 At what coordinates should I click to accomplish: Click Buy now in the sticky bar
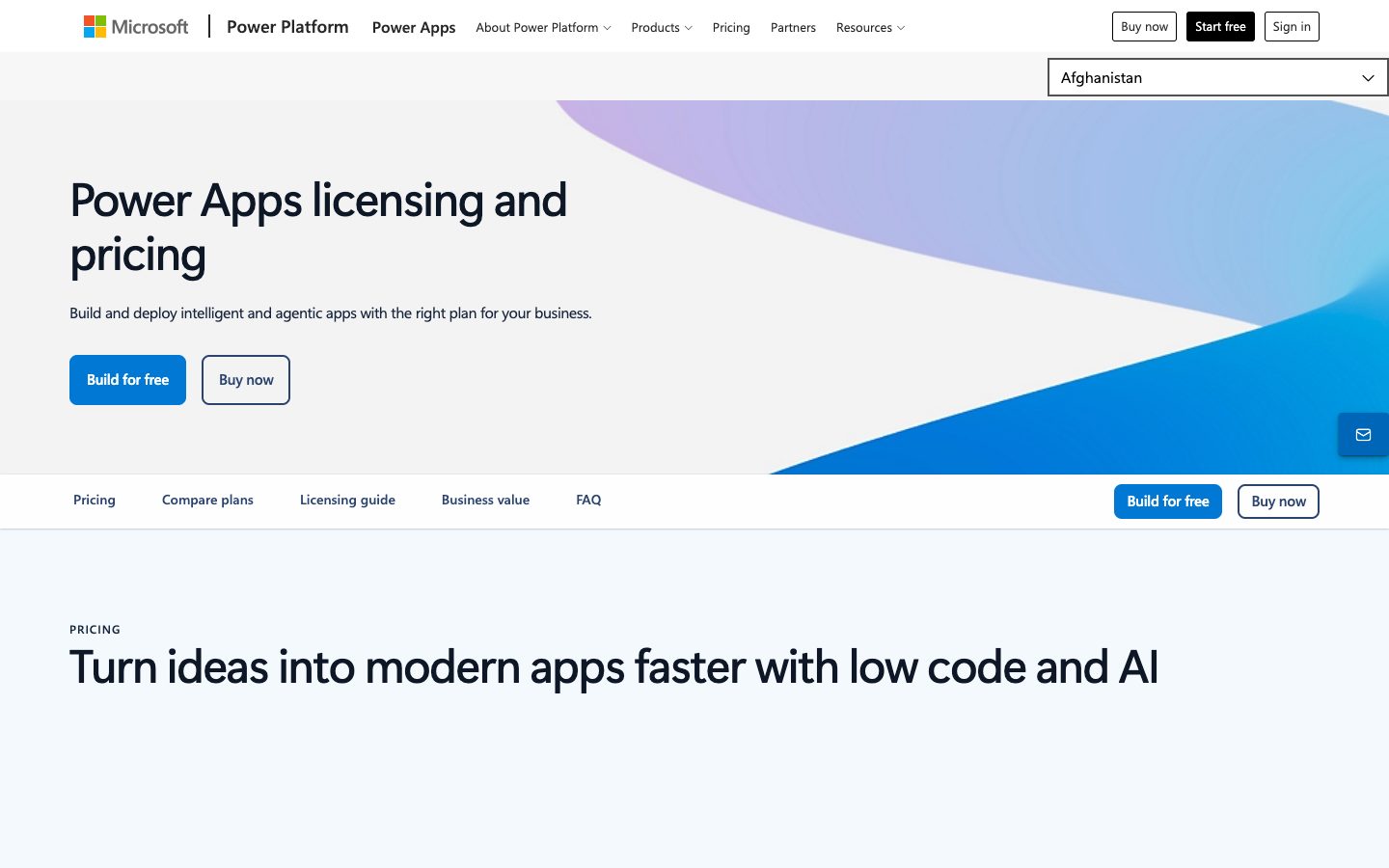pos(1278,502)
